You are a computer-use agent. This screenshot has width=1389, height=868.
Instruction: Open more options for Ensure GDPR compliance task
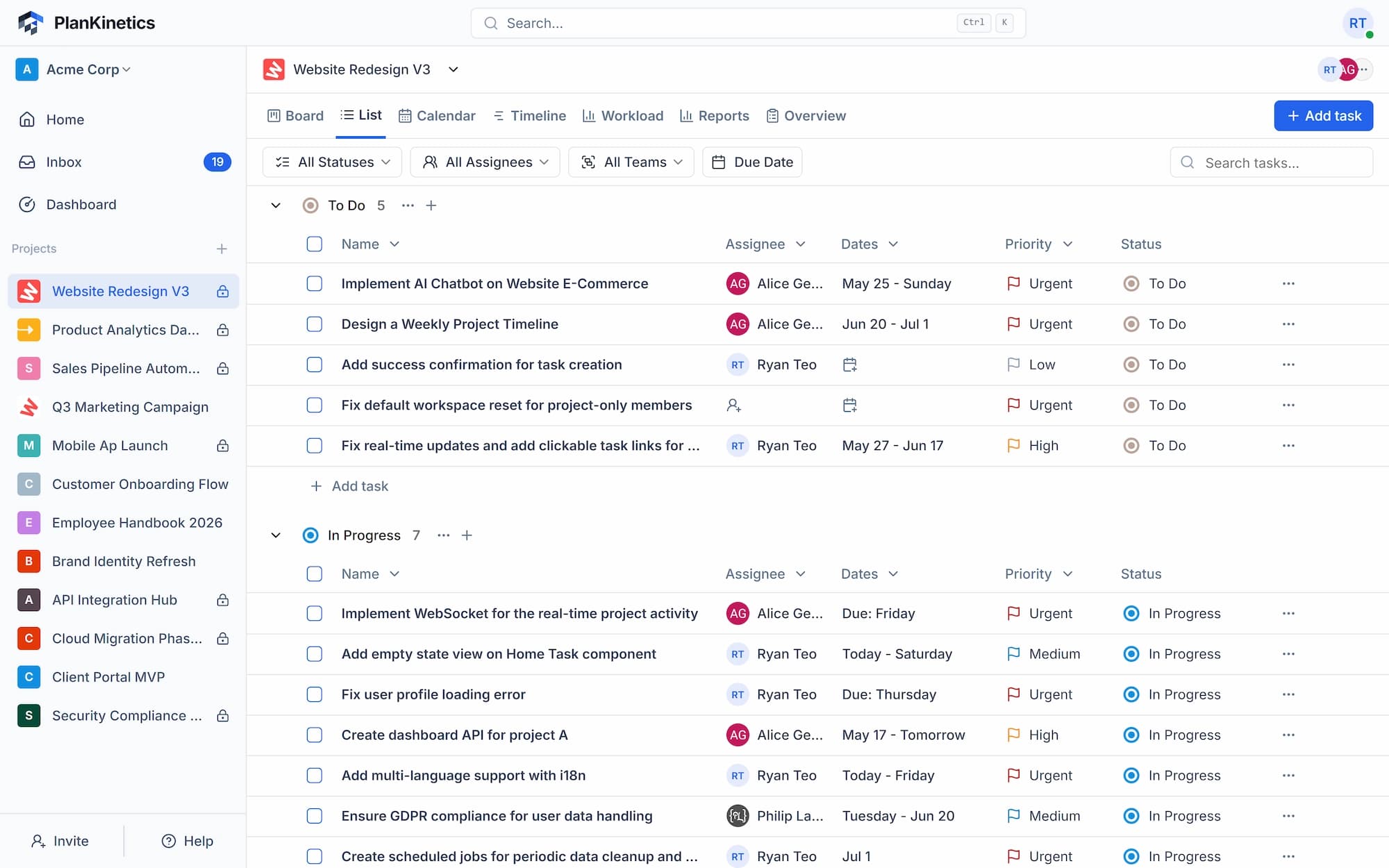coord(1288,816)
